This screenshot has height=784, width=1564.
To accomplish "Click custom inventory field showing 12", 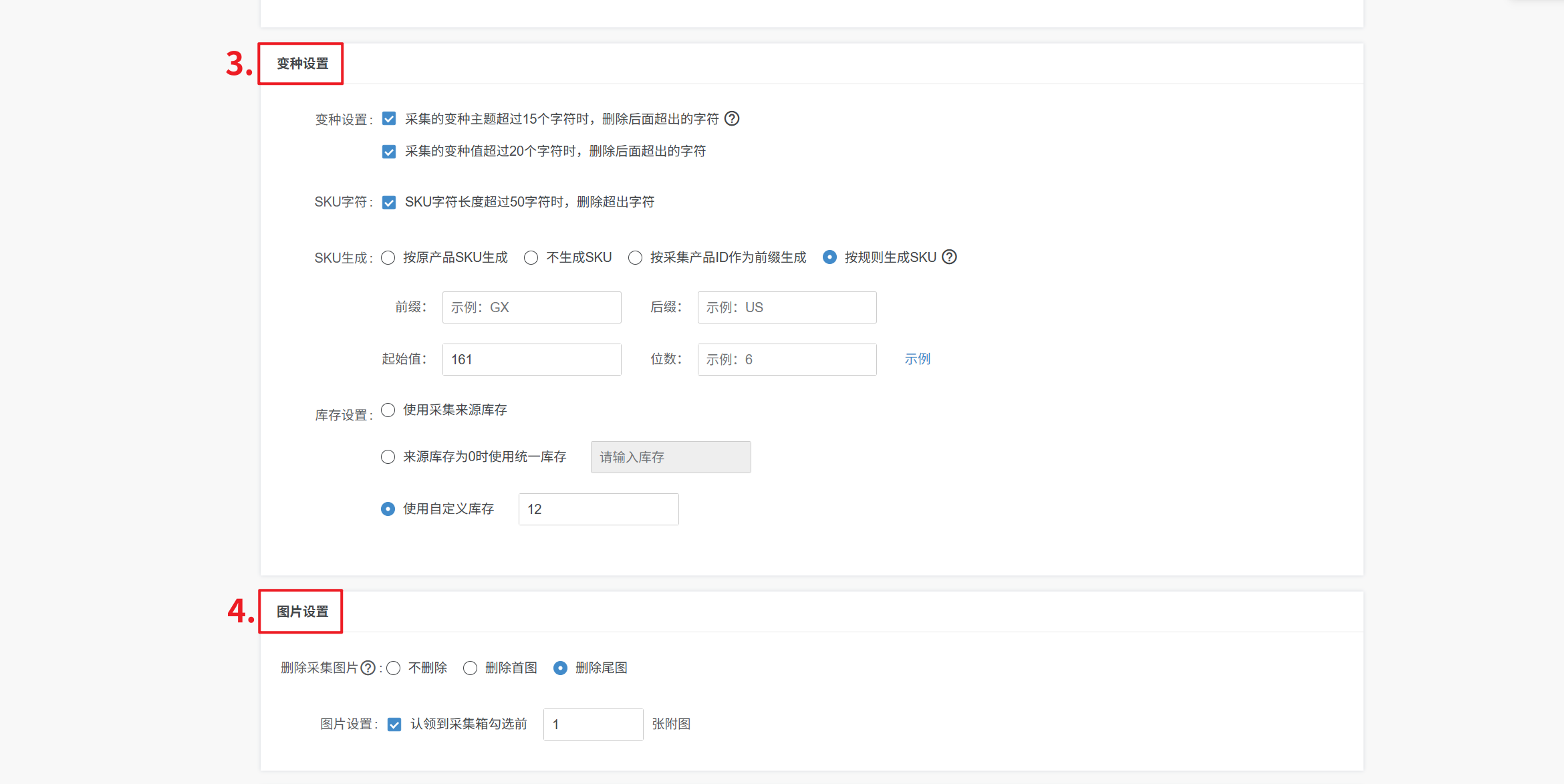I will pyautogui.click(x=598, y=509).
